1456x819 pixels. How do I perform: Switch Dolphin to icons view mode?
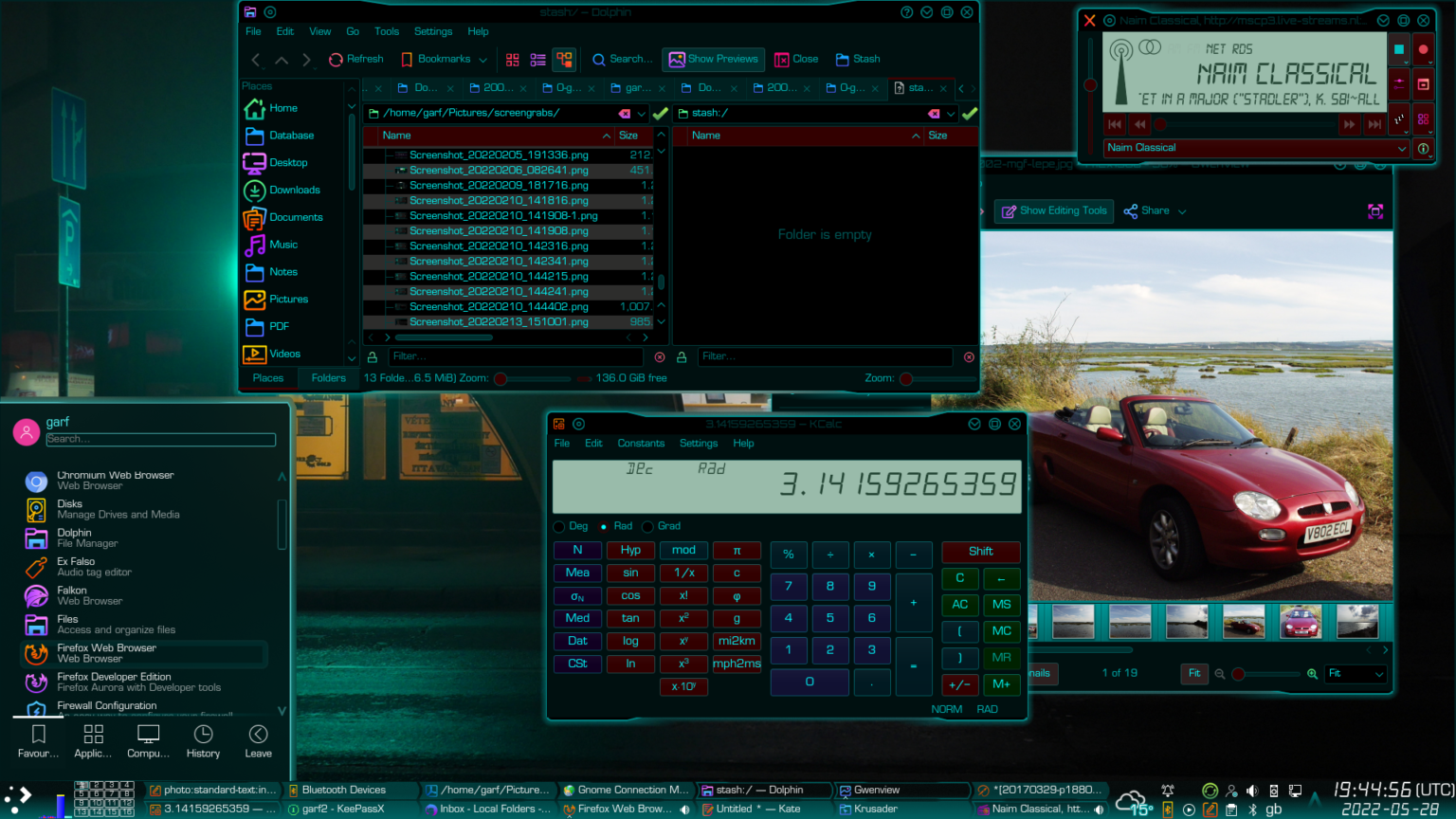pyautogui.click(x=513, y=60)
